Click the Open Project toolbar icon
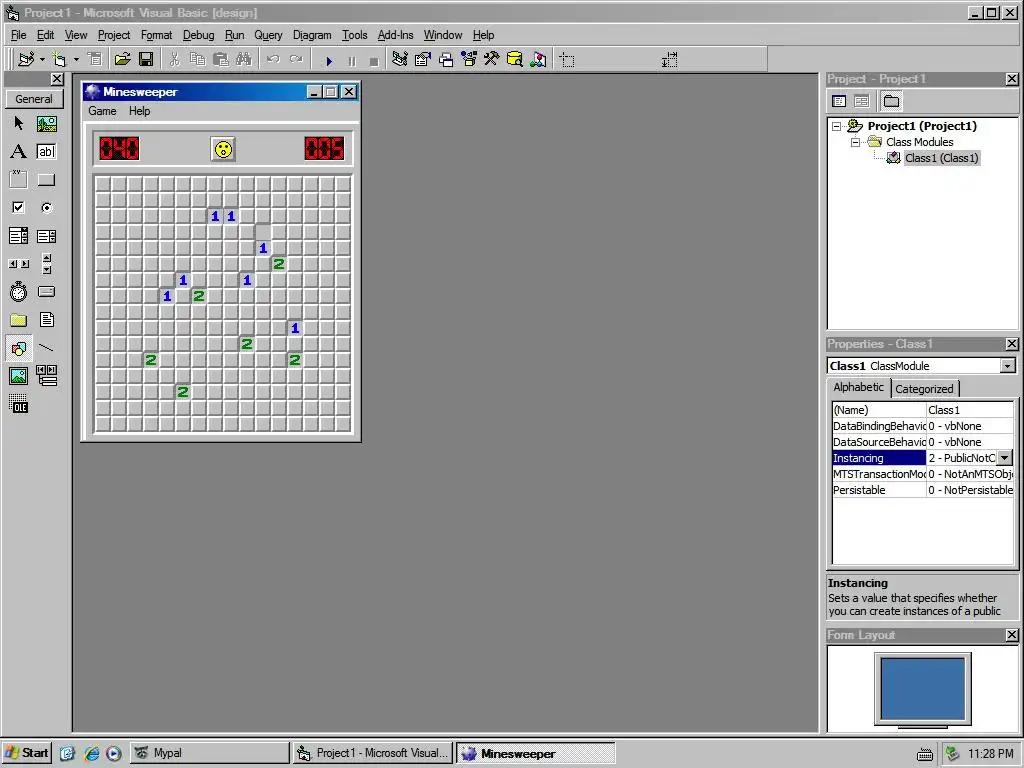This screenshot has height=768, width=1024. click(122, 60)
